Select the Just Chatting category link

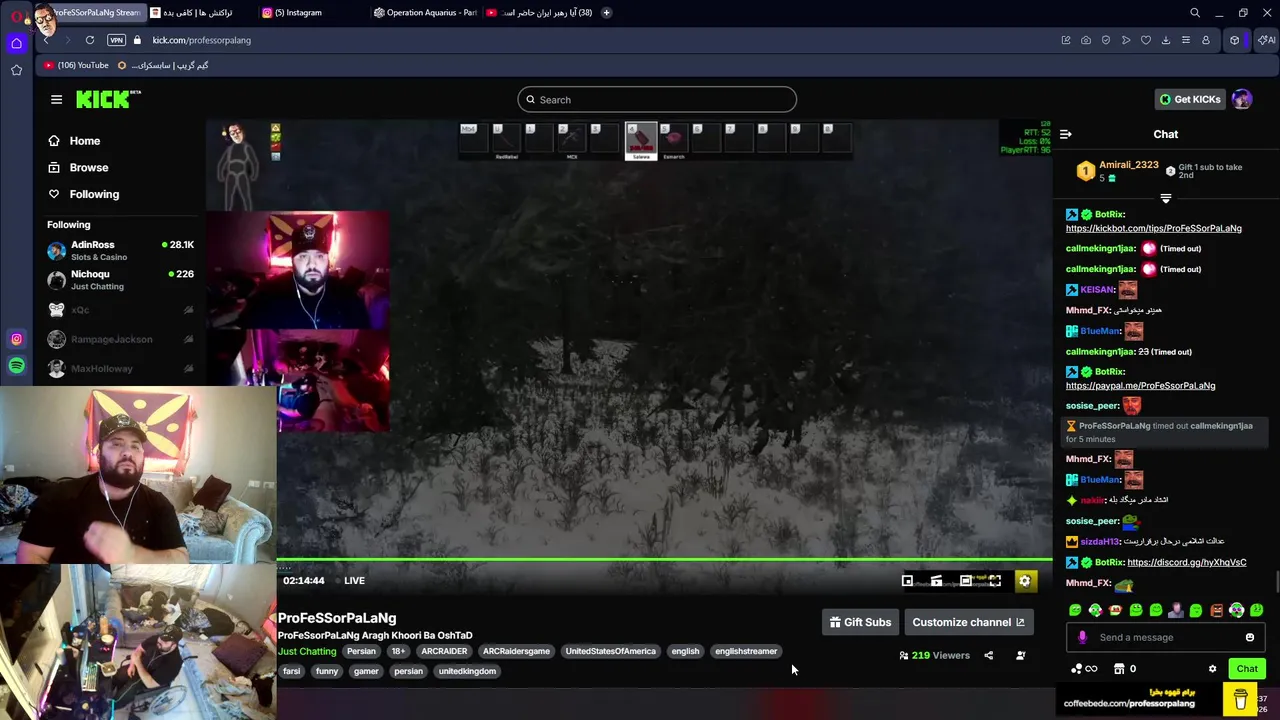click(x=307, y=651)
